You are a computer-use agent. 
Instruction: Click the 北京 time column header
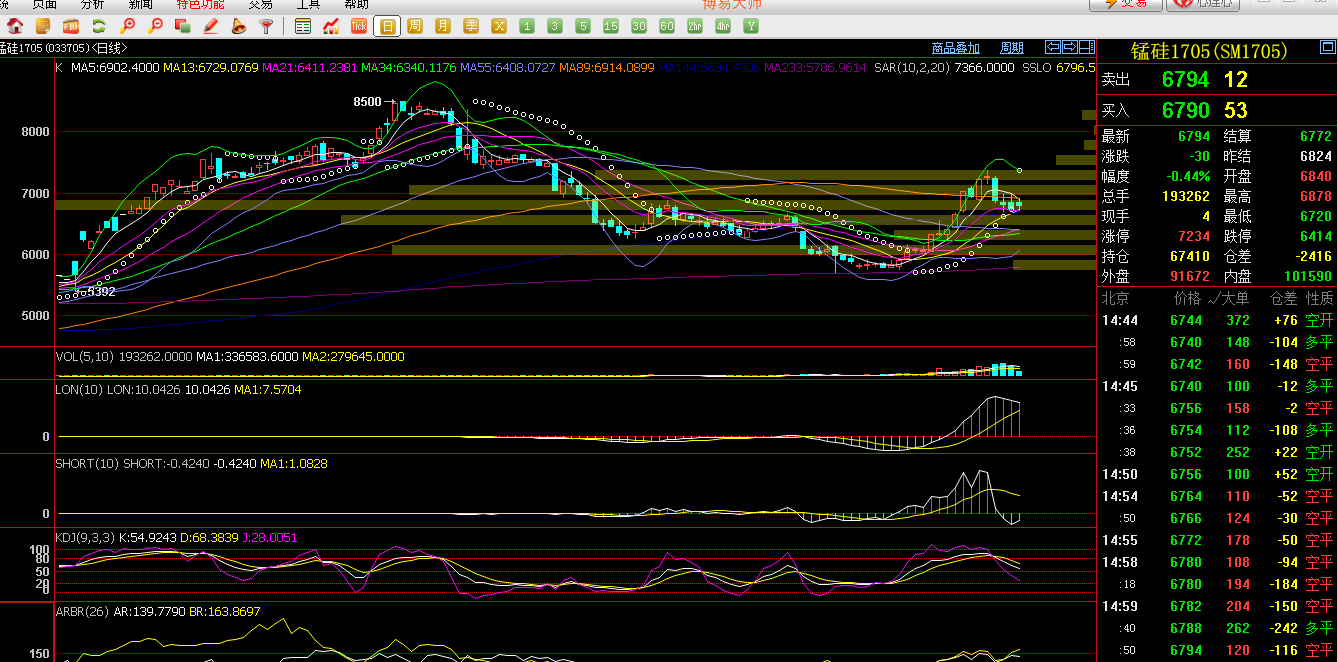pos(1115,298)
